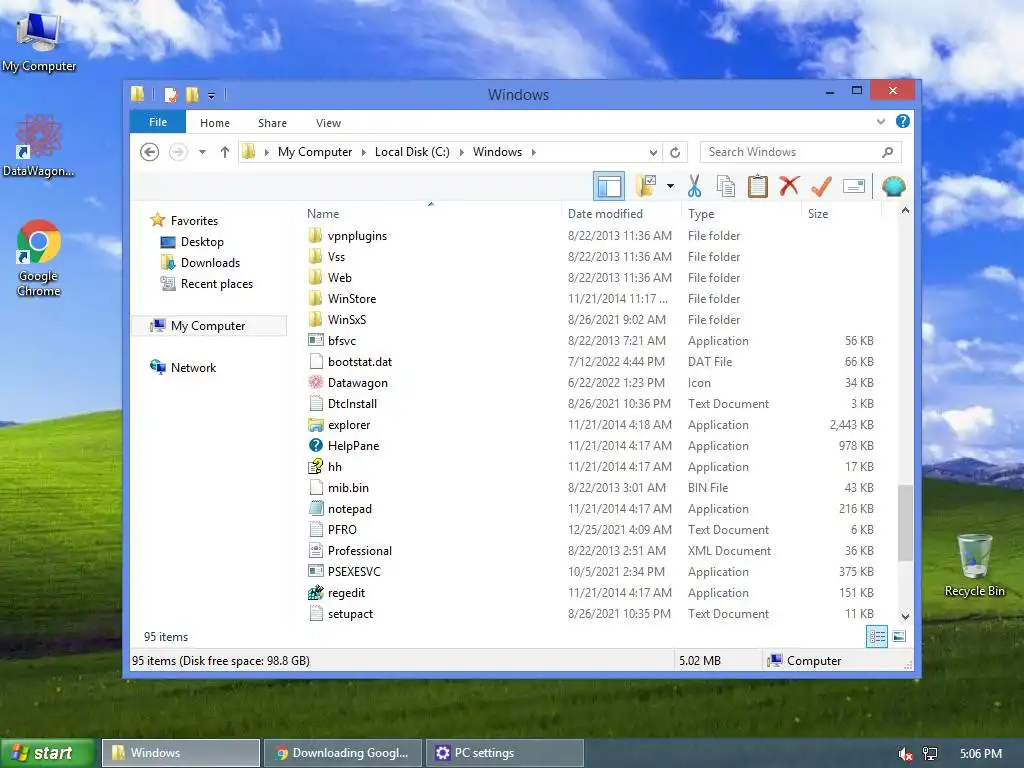Expand the arrow after My Computer breadcrumb
This screenshot has height=768, width=1024.
[x=364, y=152]
